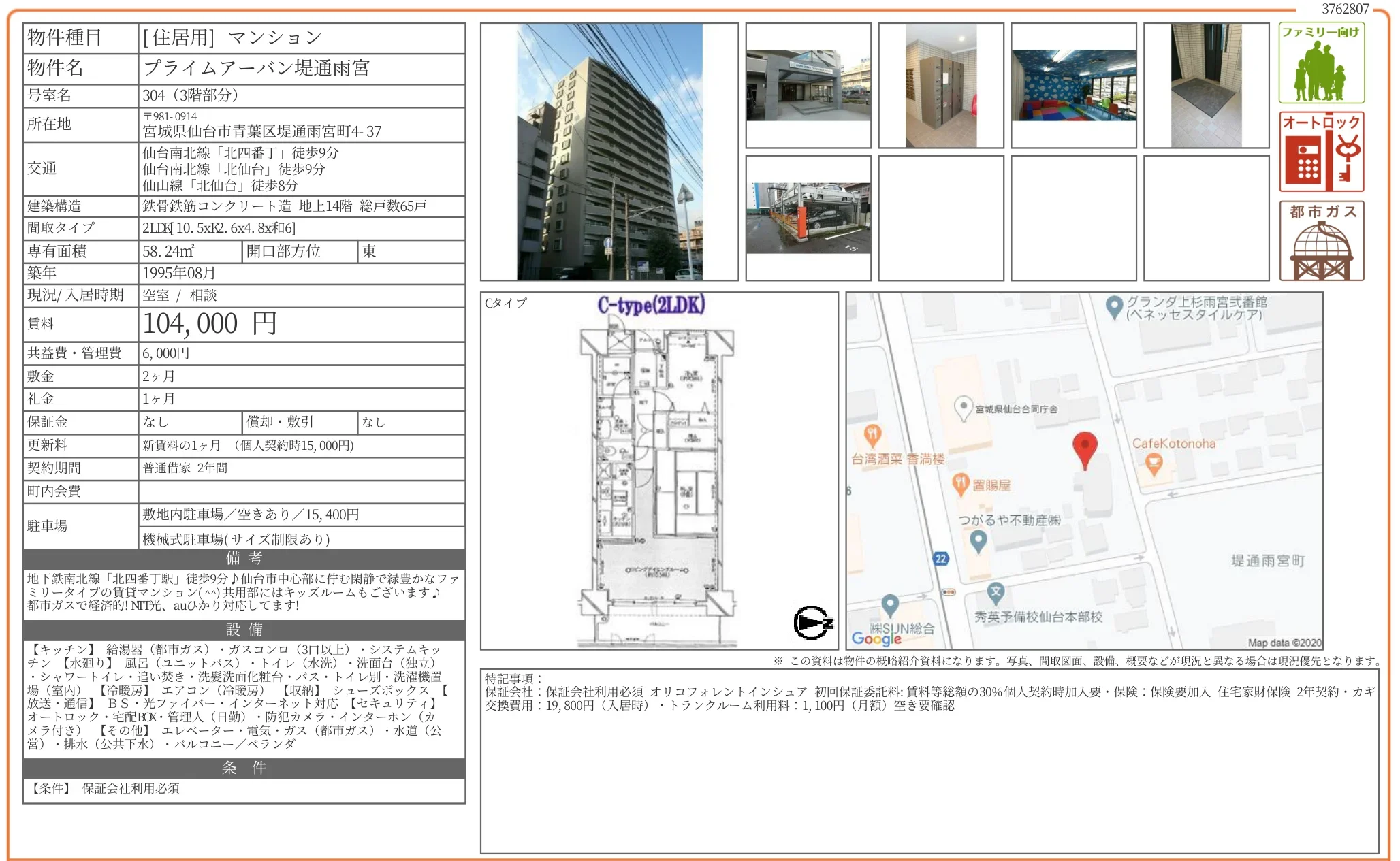Open the delivery lockers photo thumbnail
This screenshot has width=1400, height=861.
(940, 85)
